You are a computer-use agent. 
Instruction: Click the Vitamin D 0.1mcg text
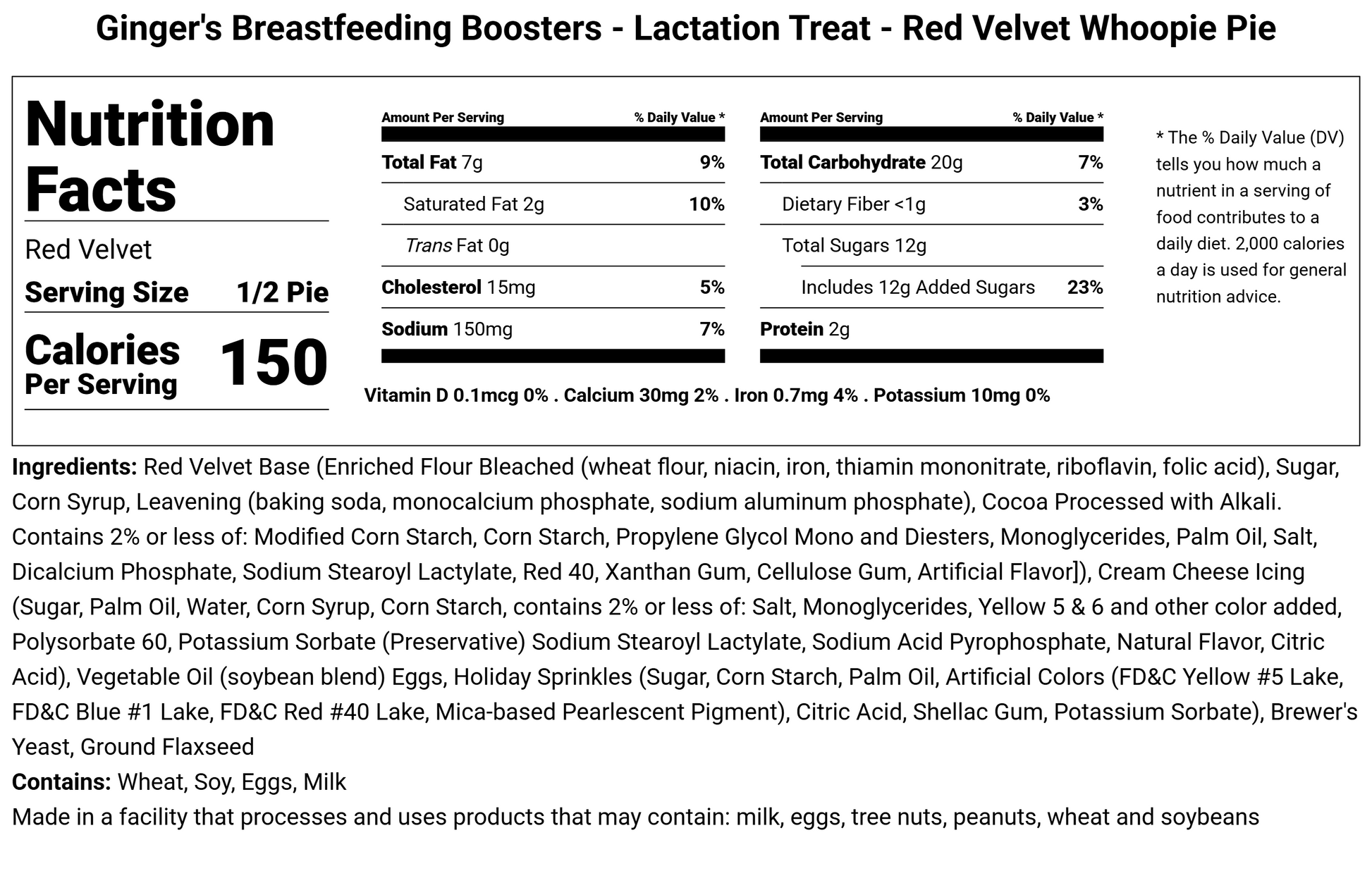[x=455, y=395]
